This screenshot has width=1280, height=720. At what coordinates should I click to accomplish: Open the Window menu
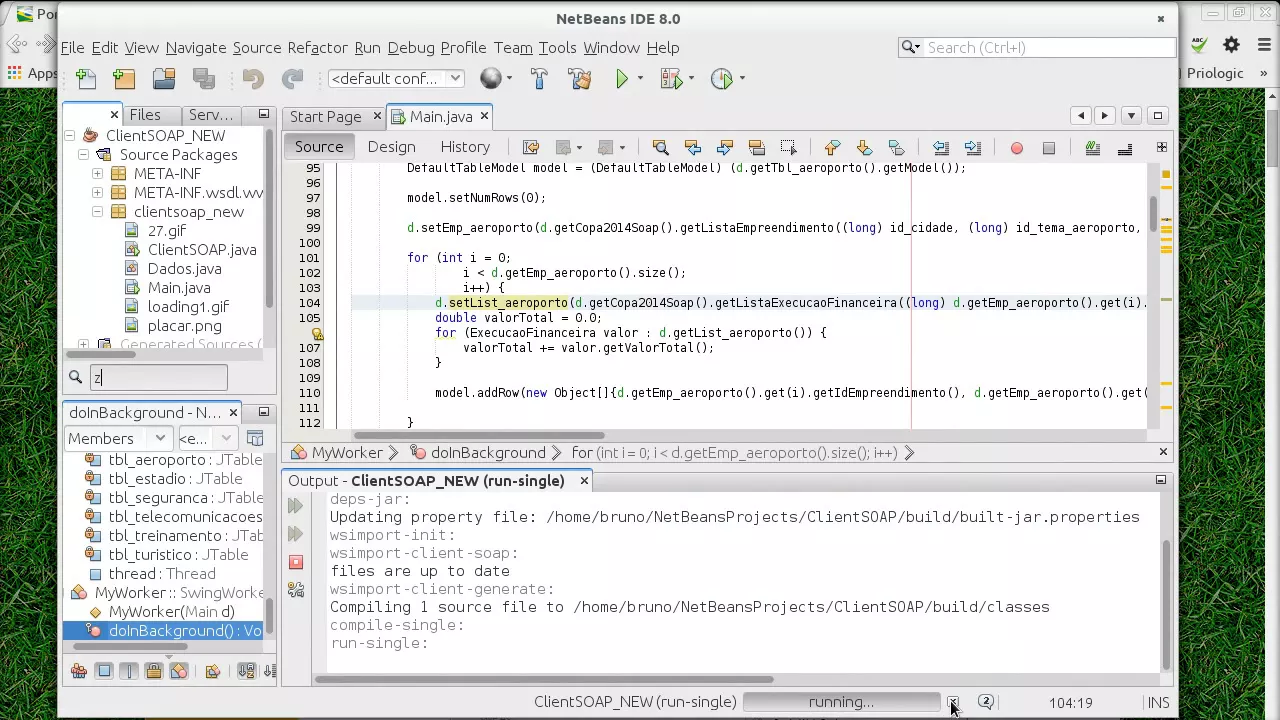611,47
